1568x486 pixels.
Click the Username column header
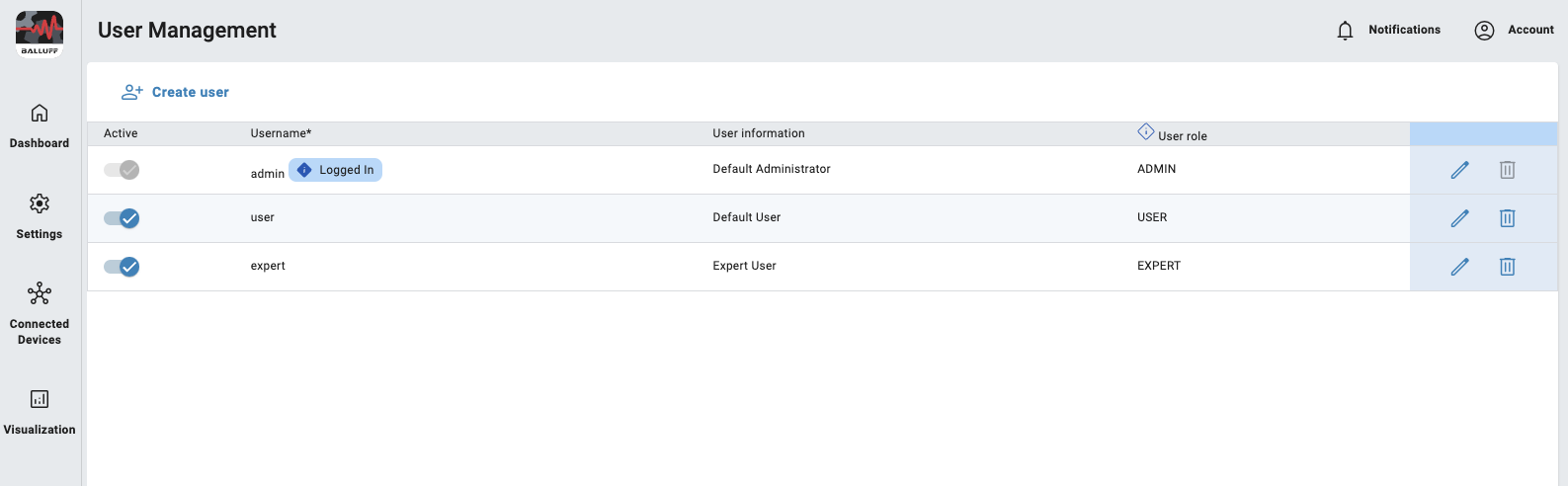pos(281,133)
